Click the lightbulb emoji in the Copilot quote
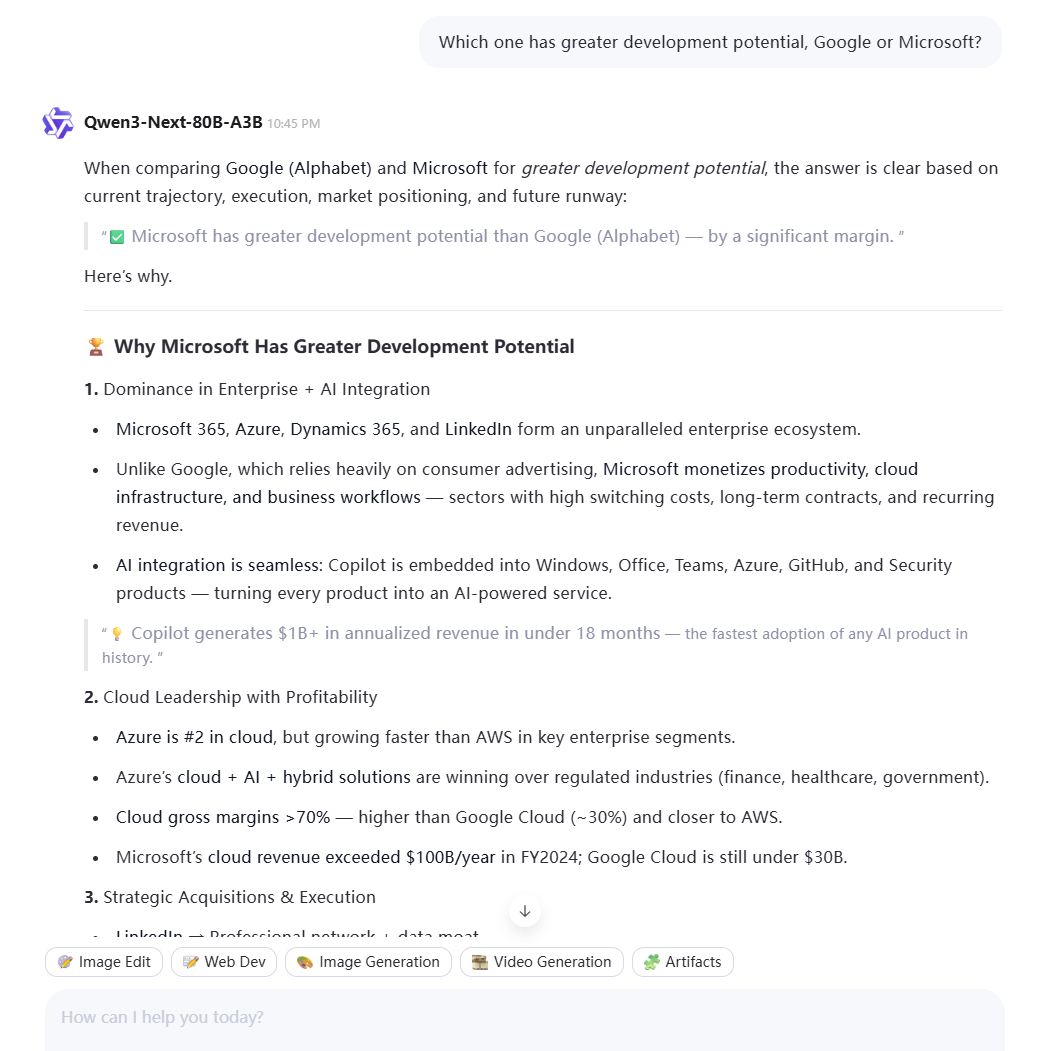 point(117,634)
